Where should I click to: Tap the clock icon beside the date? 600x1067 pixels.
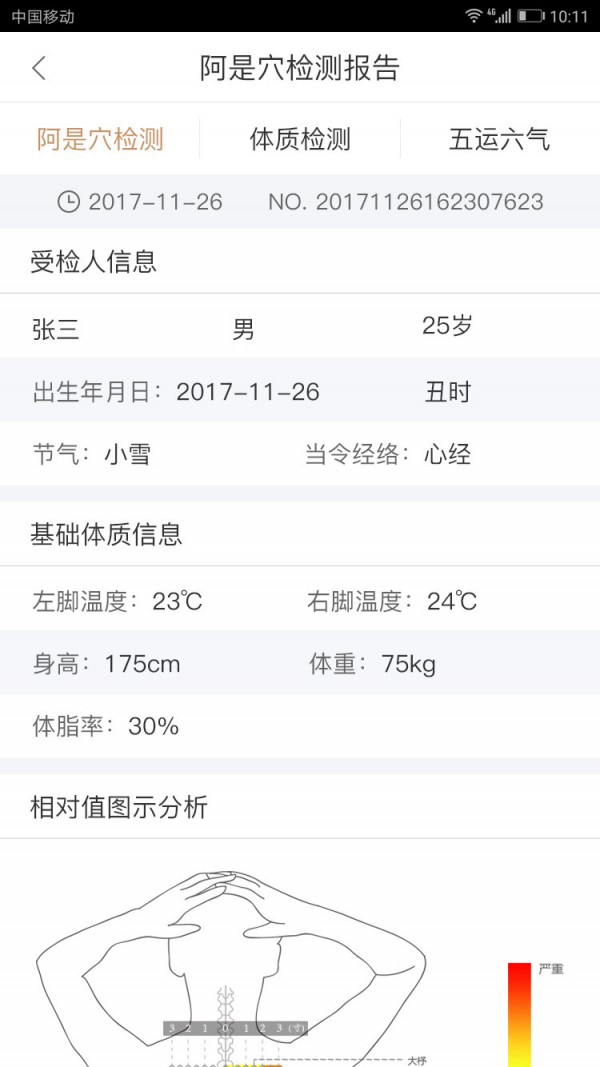coord(68,202)
